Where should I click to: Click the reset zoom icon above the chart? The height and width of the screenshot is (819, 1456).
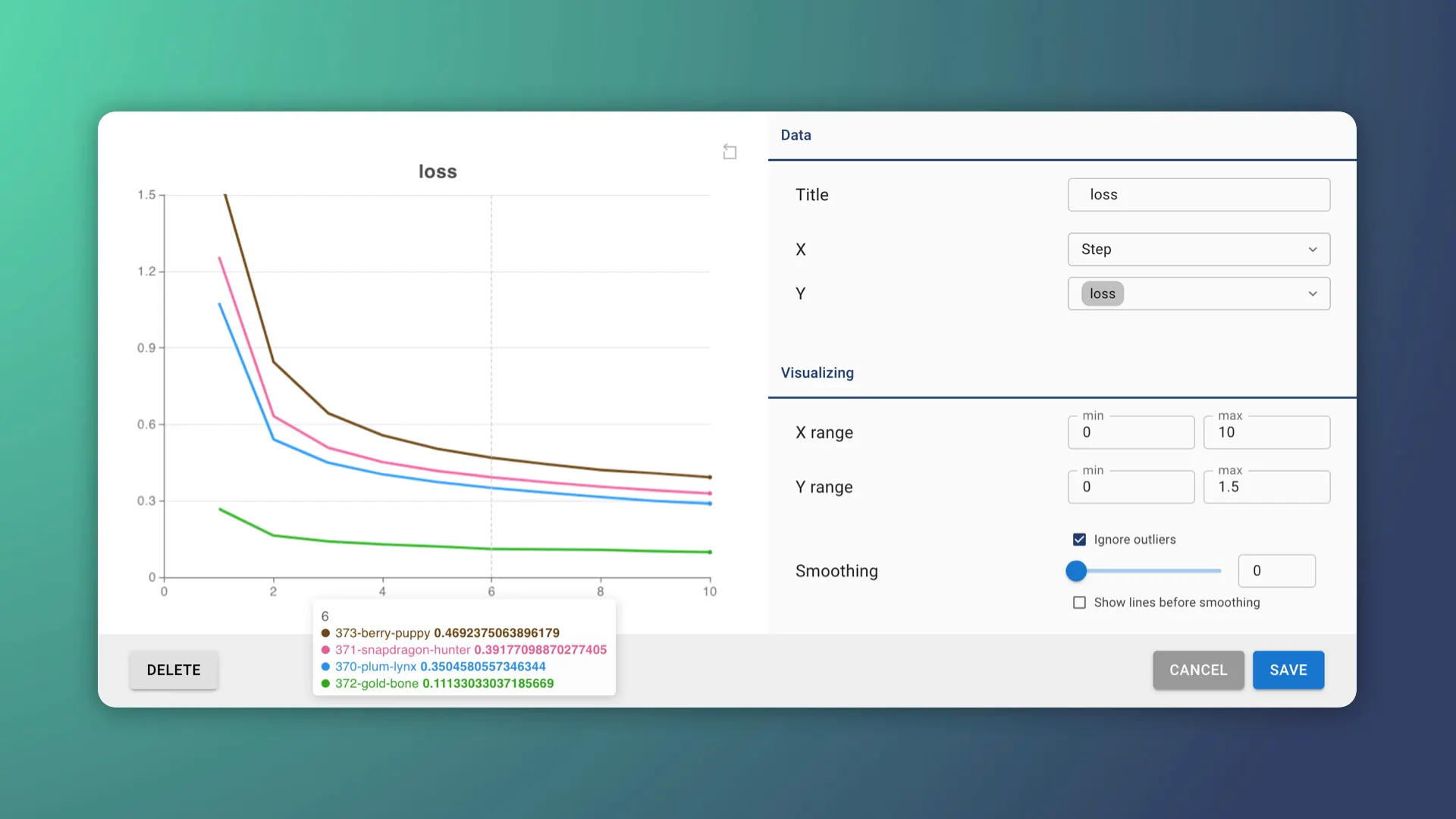click(730, 152)
